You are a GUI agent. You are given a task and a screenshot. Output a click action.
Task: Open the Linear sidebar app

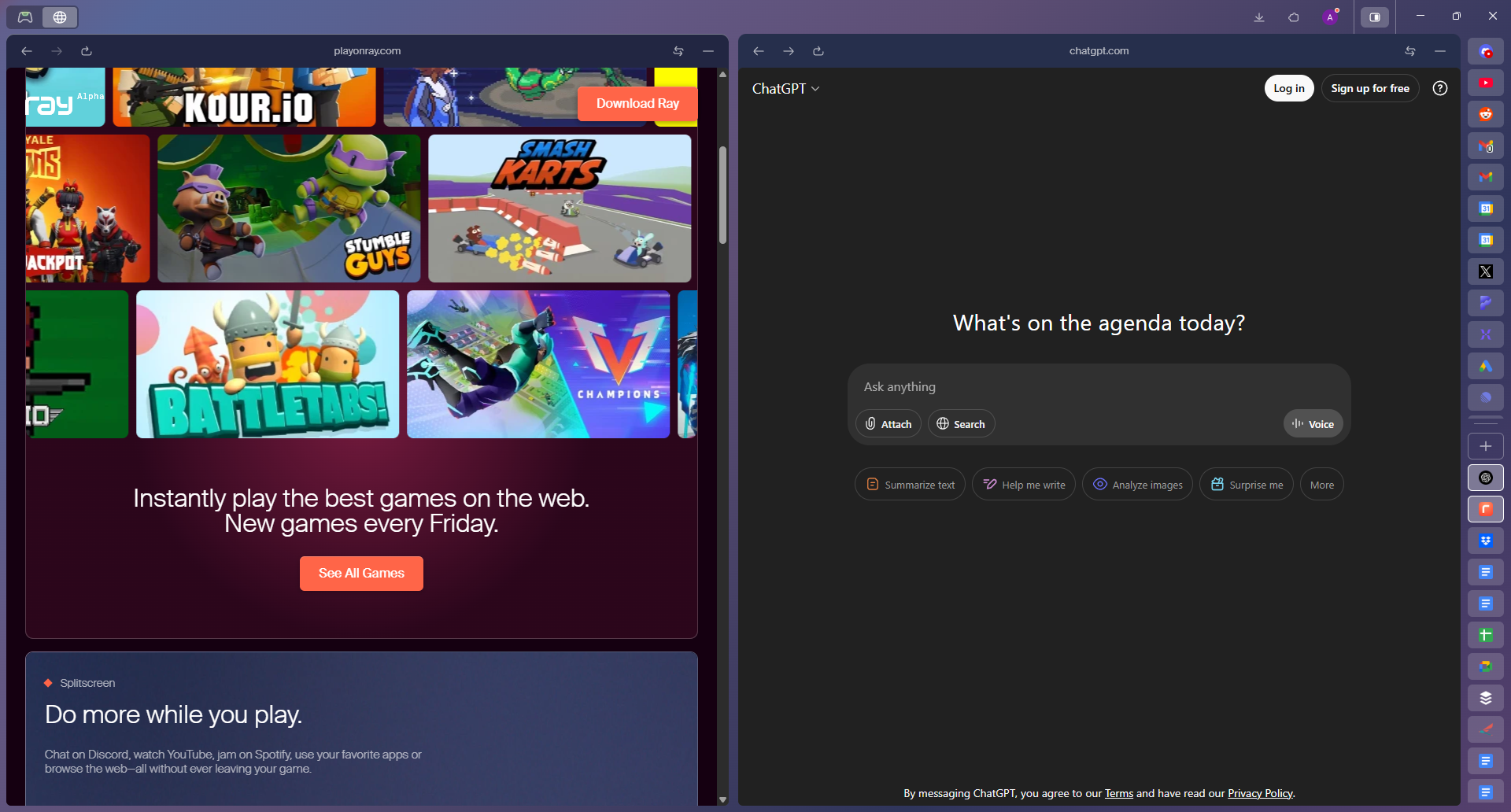click(1486, 397)
